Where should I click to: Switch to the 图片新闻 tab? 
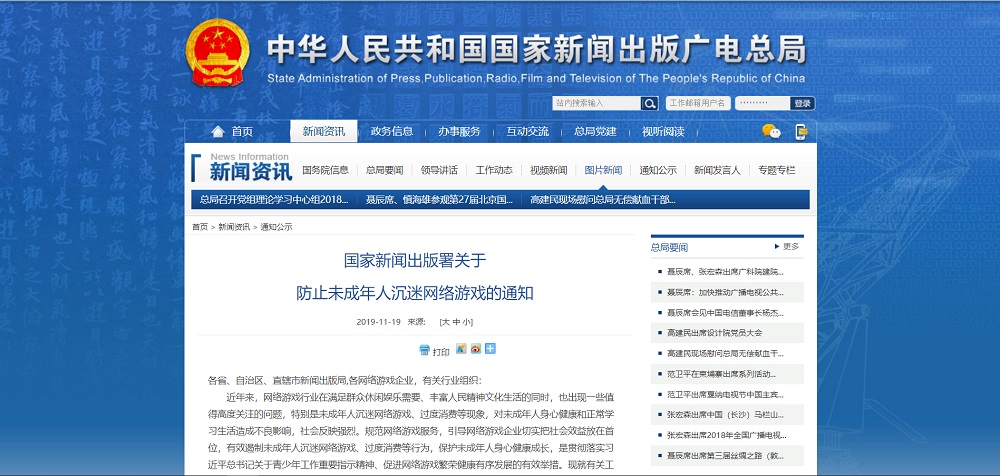tap(603, 170)
